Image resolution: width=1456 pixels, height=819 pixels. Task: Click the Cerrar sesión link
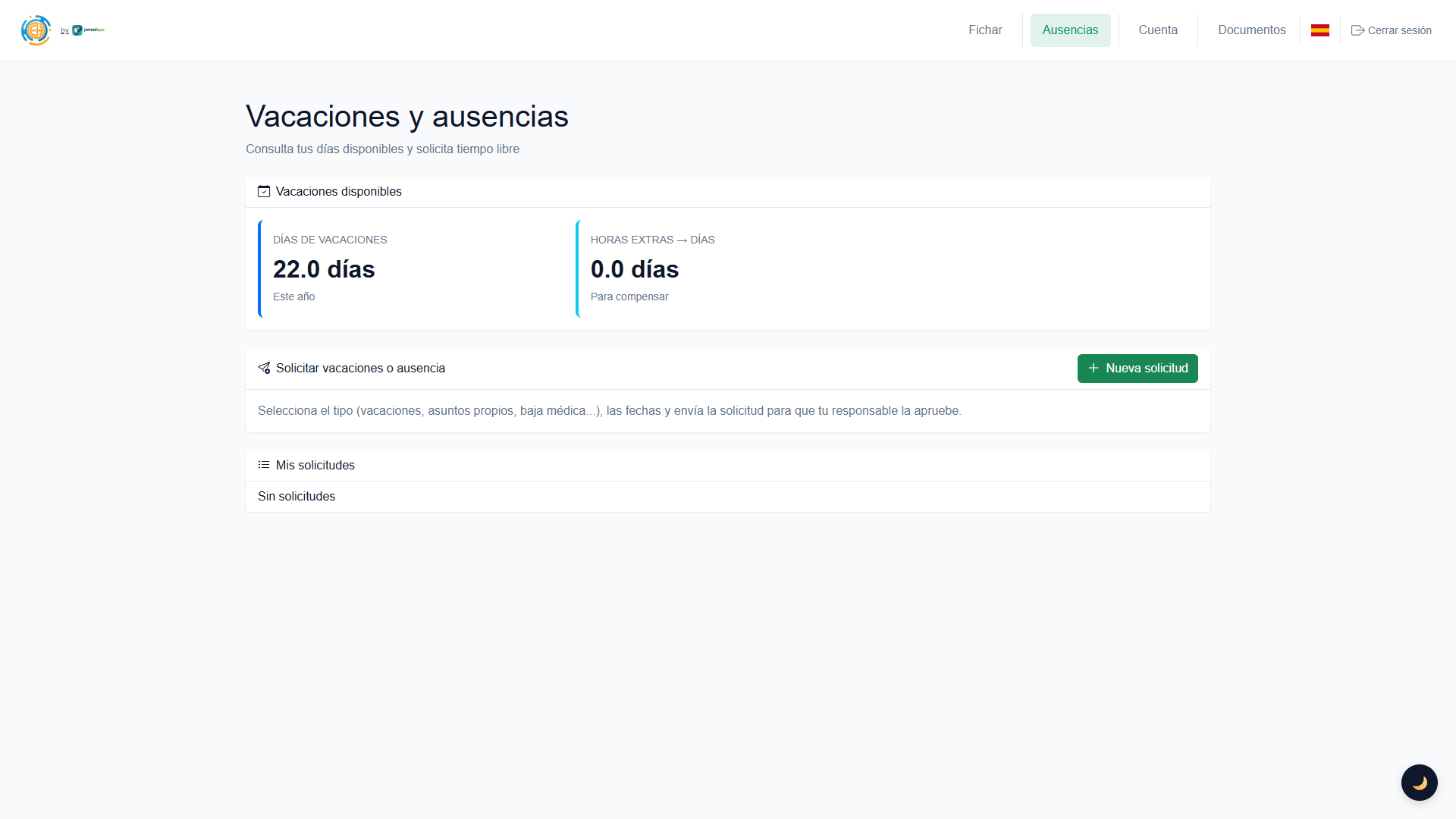pos(1399,30)
